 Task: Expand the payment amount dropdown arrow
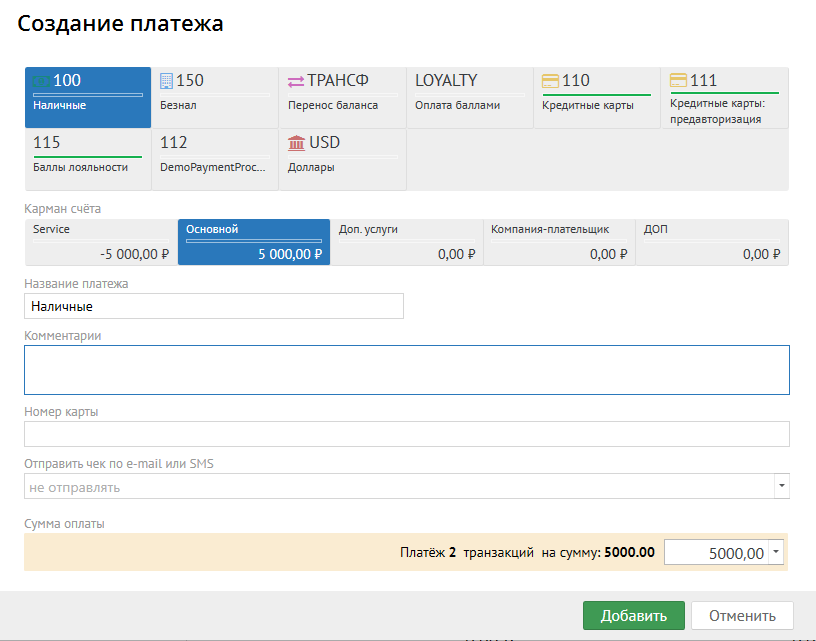tap(777, 553)
